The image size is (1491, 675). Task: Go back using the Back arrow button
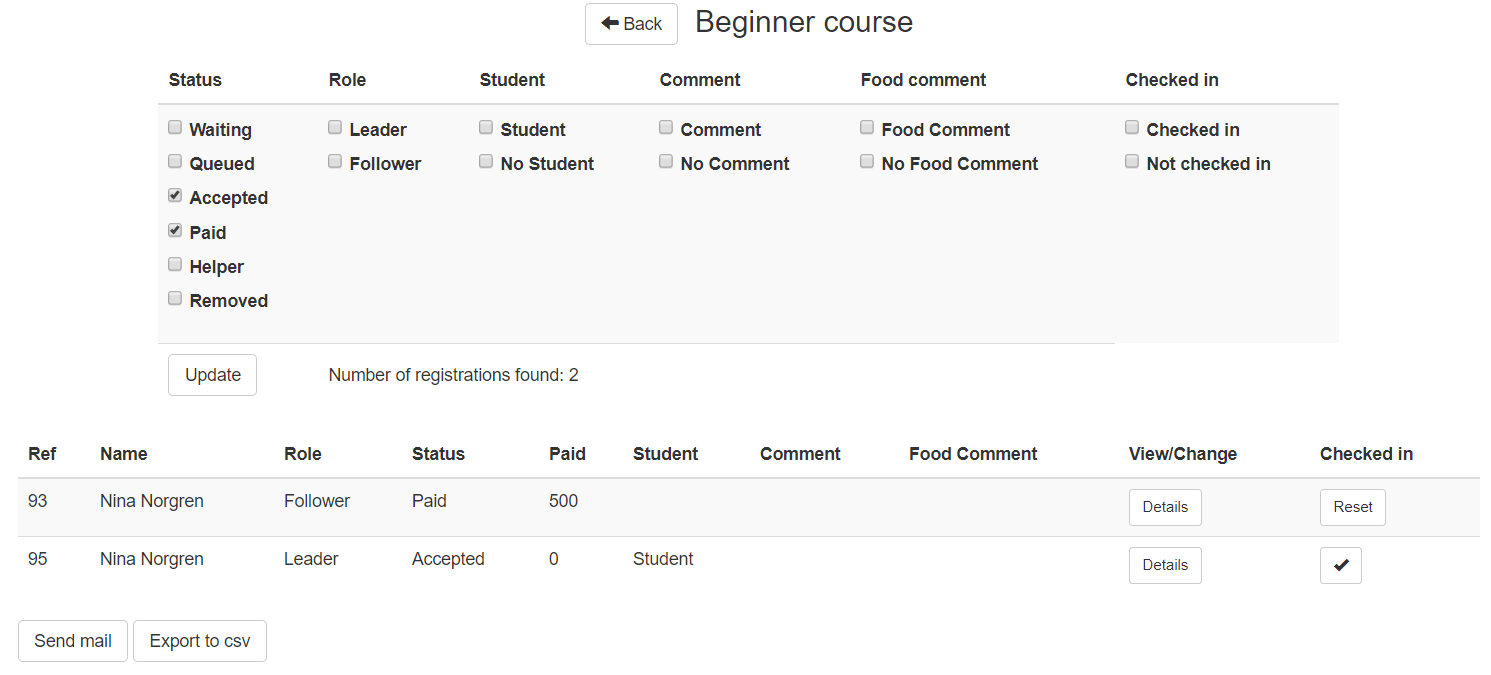(x=631, y=24)
